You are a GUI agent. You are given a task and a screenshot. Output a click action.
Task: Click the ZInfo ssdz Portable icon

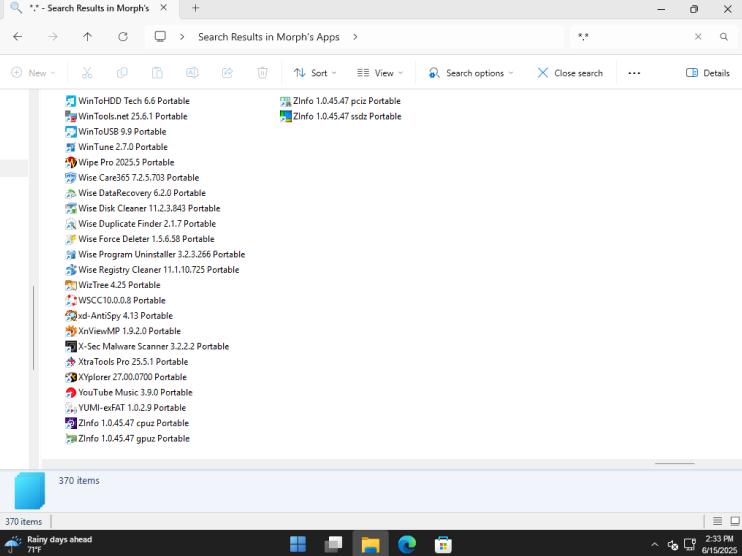[x=285, y=116]
